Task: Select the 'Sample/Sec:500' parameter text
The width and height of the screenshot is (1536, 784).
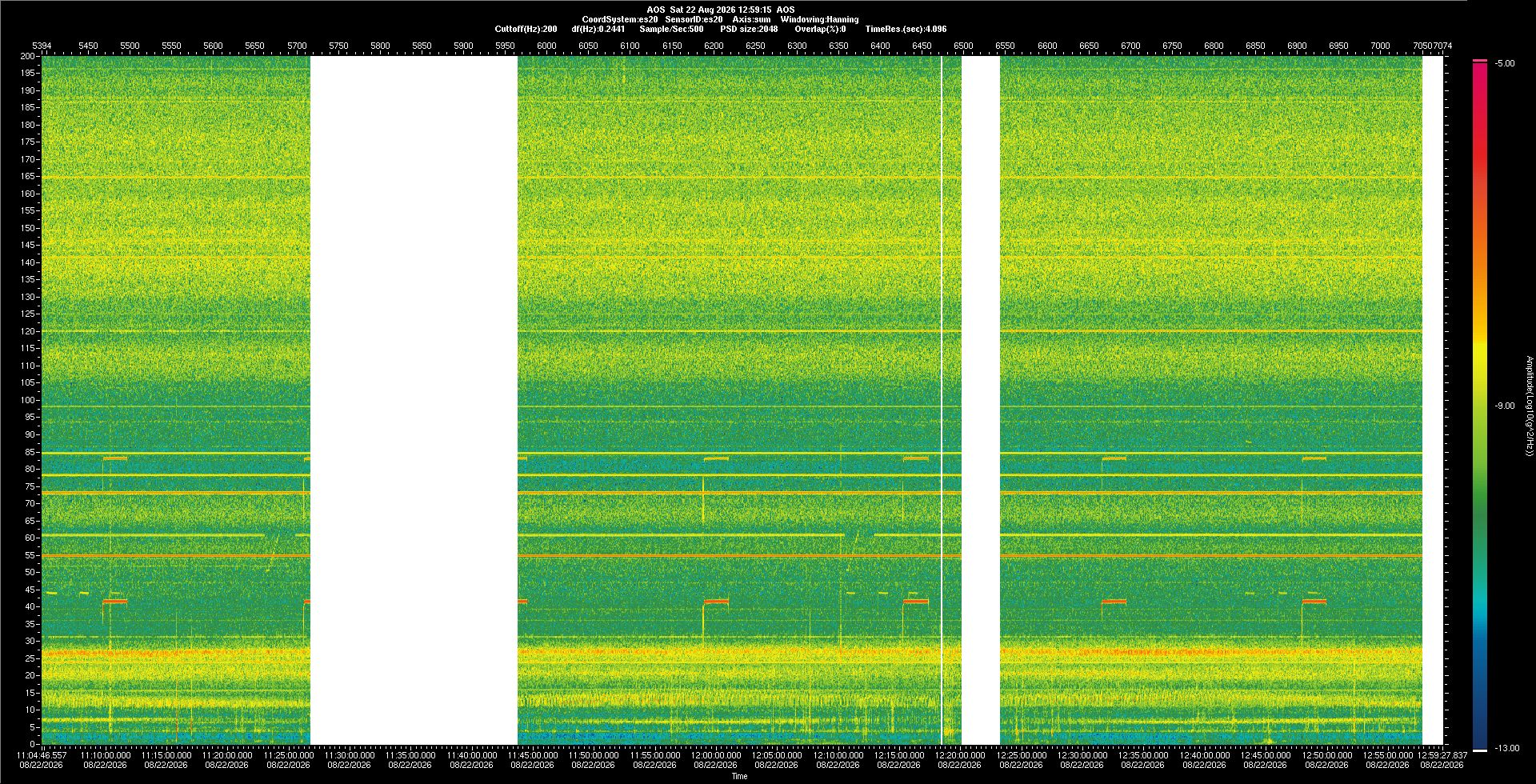Action: pos(671,29)
